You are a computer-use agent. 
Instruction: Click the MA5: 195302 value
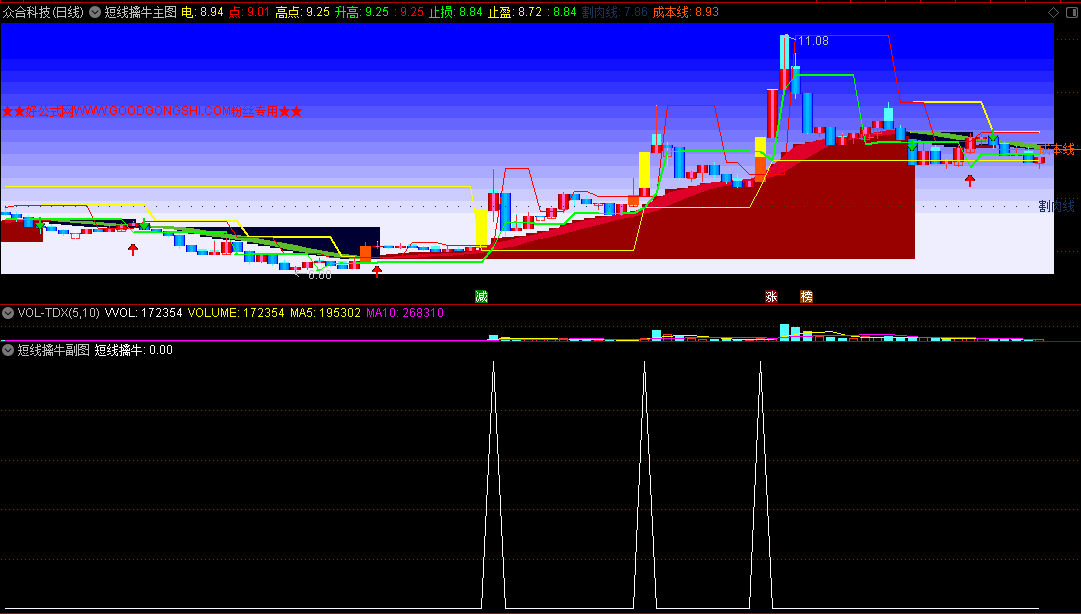325,313
